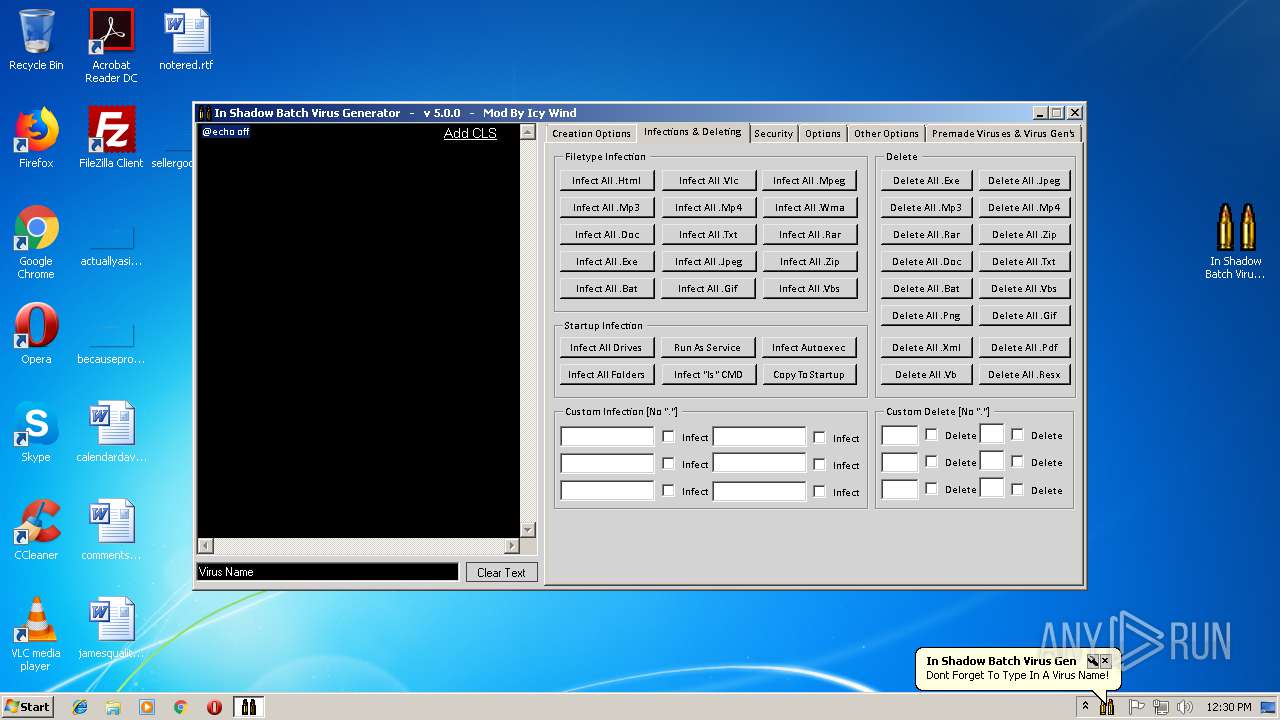
Task: Open the Options tab
Action: pyautogui.click(x=823, y=133)
